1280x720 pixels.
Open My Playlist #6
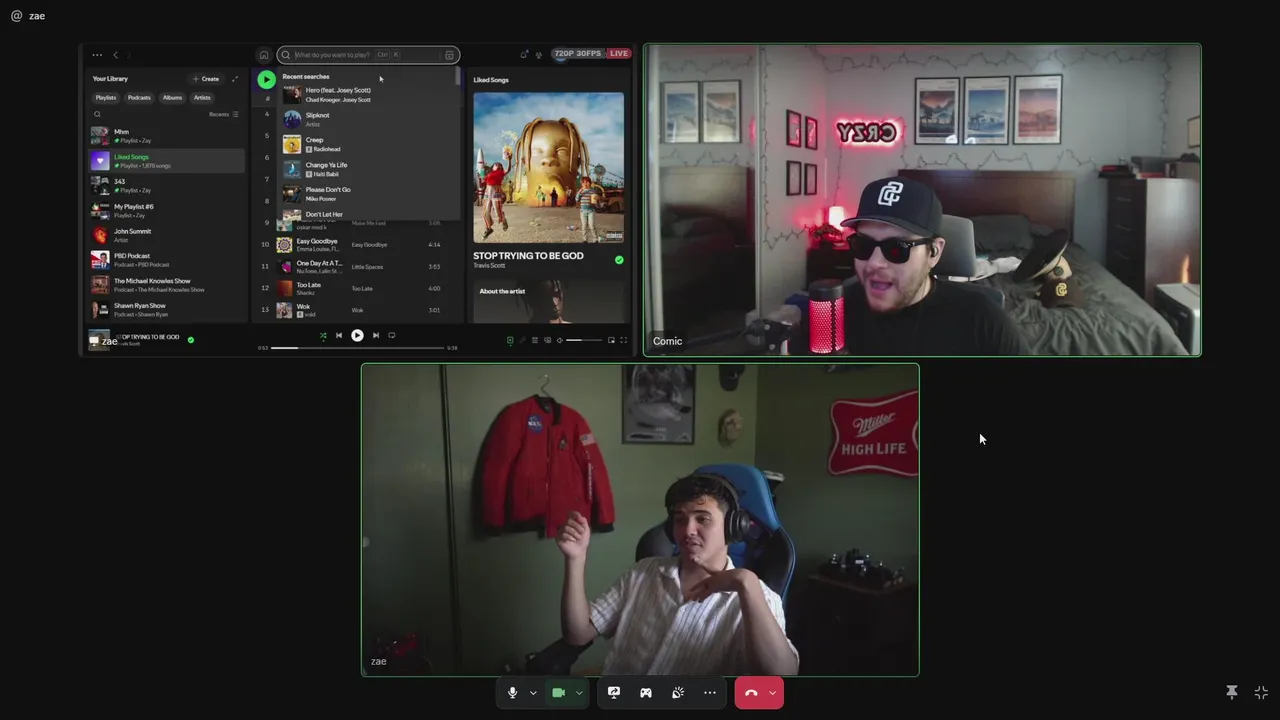click(x=166, y=210)
